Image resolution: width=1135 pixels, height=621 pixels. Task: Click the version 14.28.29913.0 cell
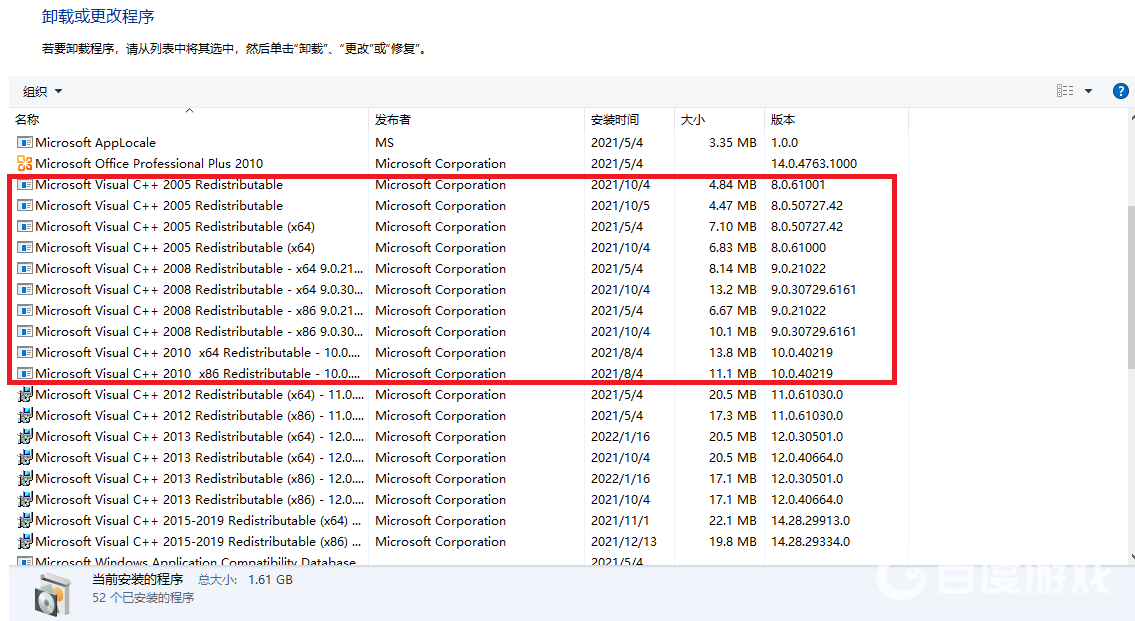811,520
